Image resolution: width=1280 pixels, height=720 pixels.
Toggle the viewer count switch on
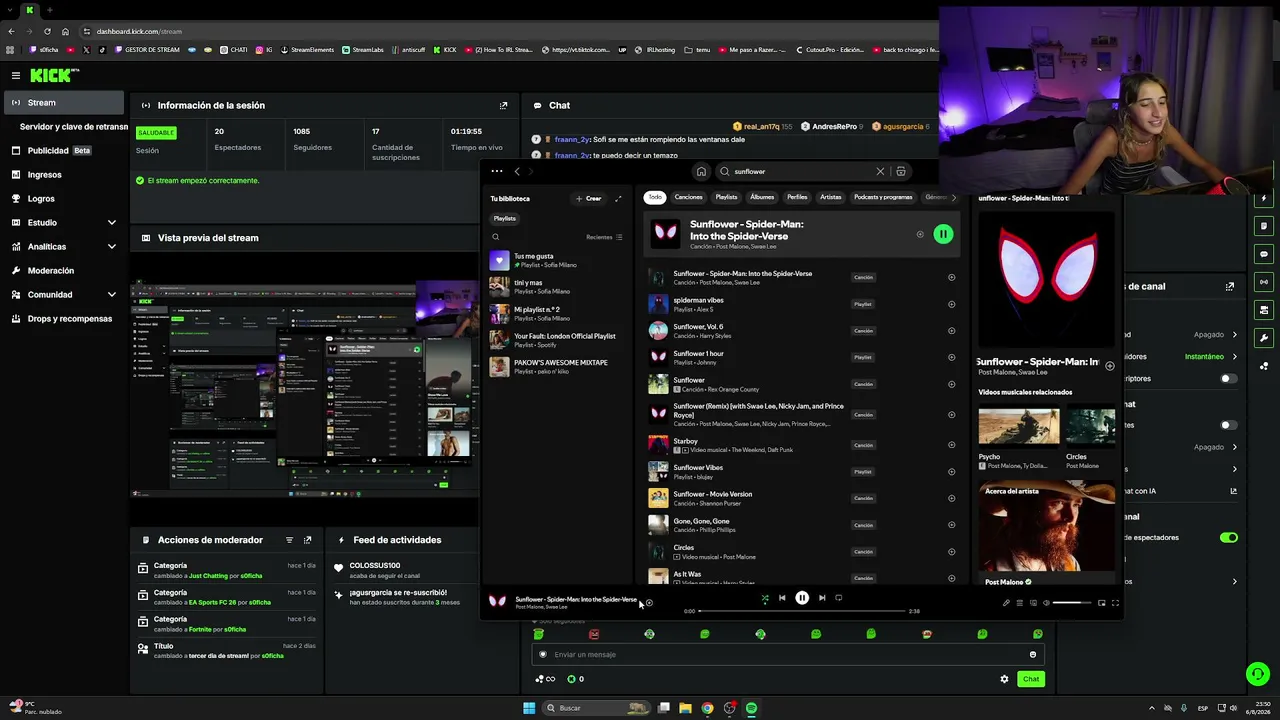1229,537
